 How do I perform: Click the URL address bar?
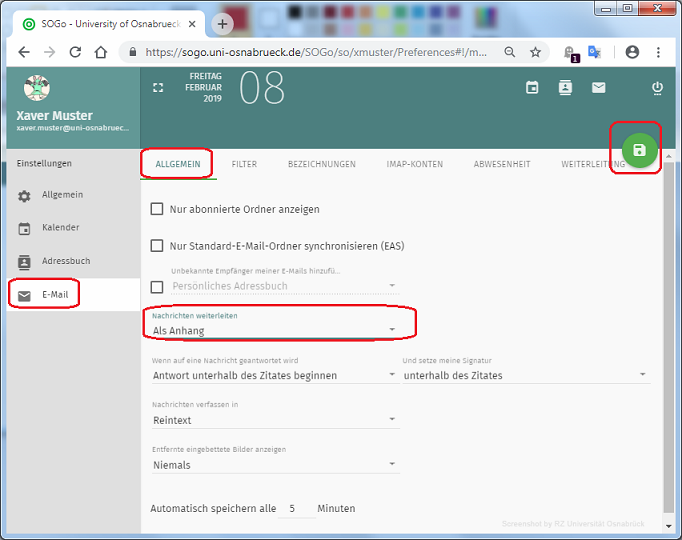click(x=316, y=52)
